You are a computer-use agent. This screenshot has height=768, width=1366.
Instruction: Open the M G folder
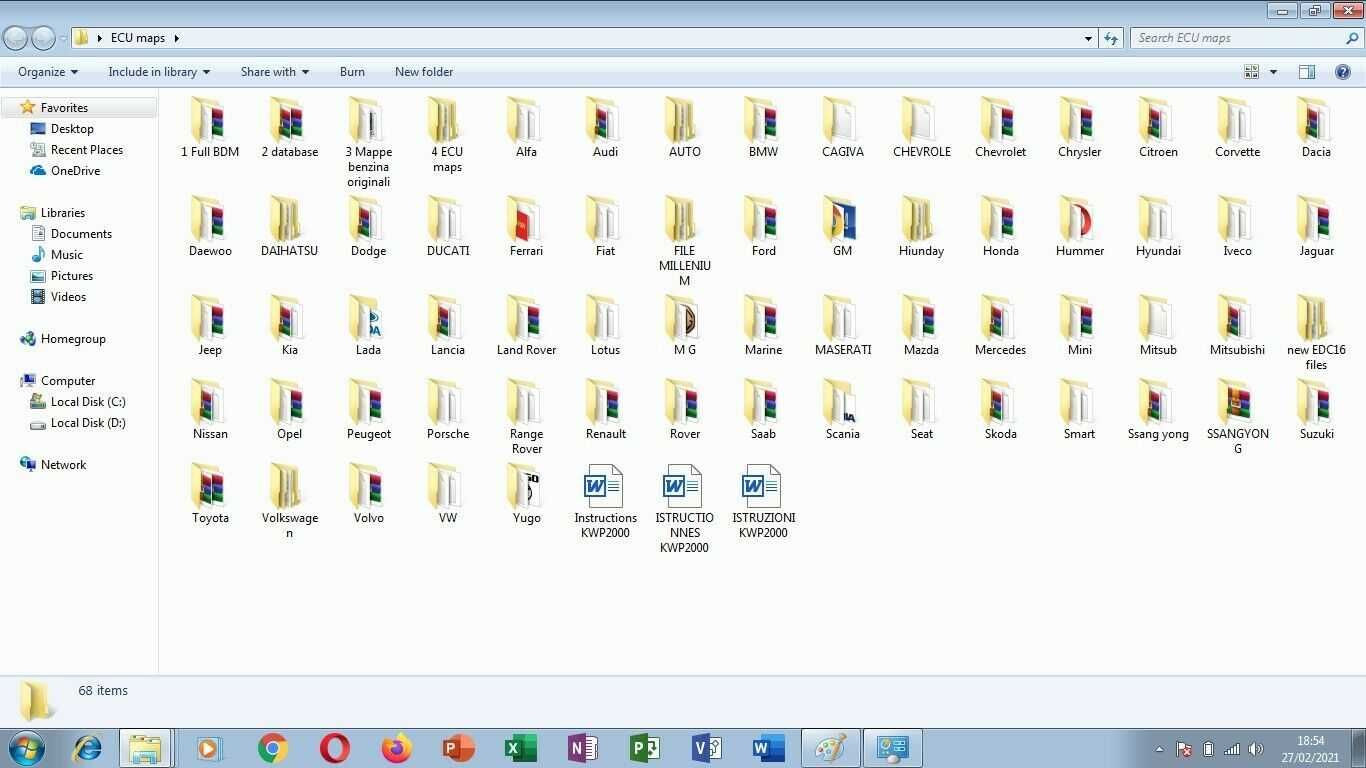pos(684,325)
